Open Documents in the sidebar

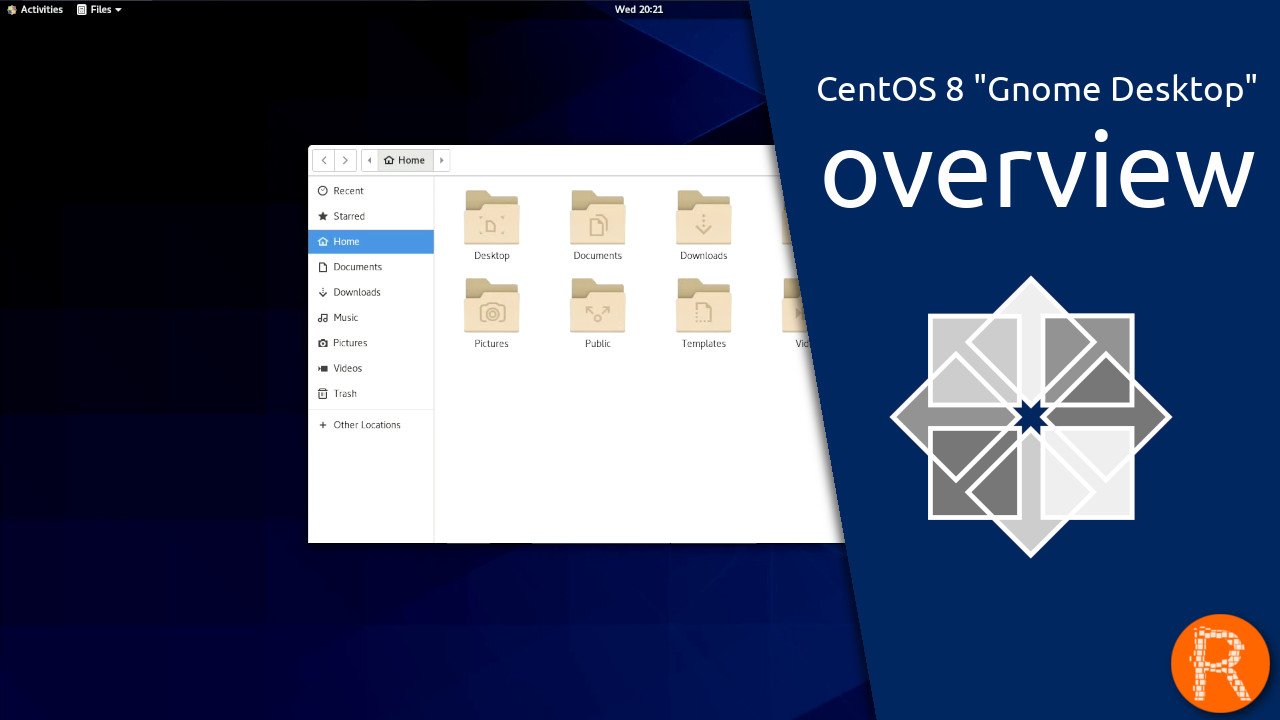coord(371,267)
